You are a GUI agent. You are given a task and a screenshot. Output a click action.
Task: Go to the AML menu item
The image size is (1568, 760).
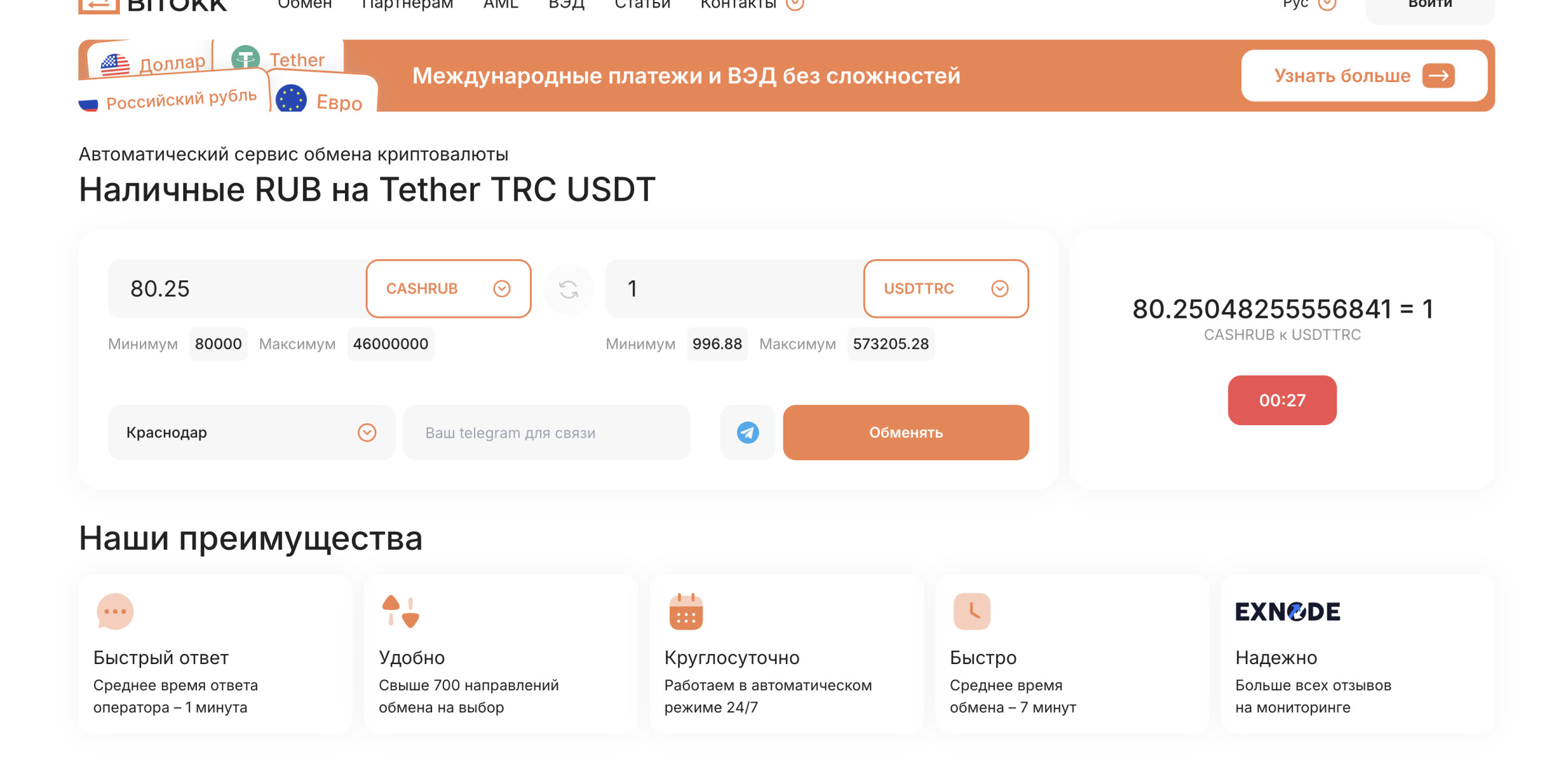(x=501, y=4)
